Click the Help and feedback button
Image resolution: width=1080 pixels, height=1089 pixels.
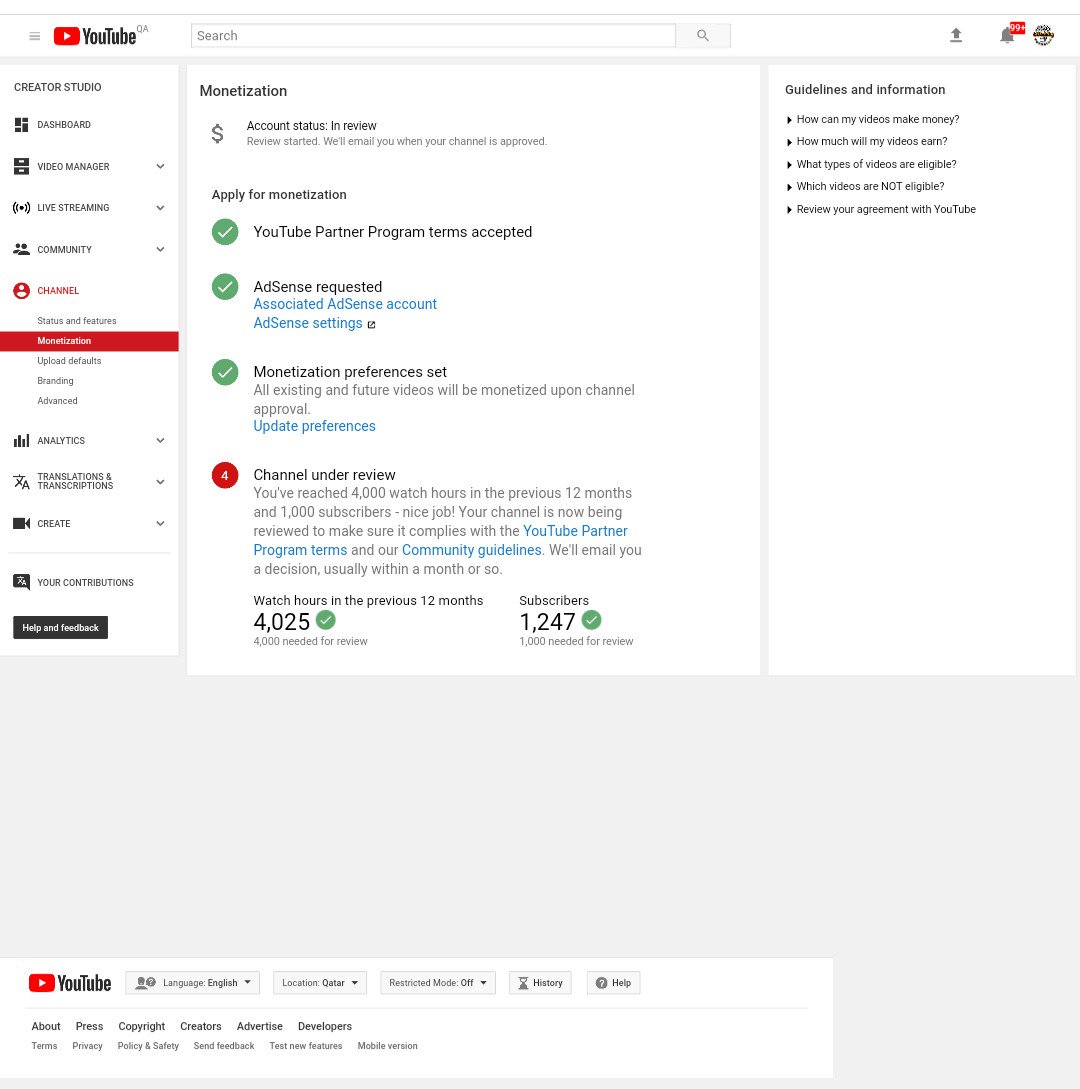60,628
